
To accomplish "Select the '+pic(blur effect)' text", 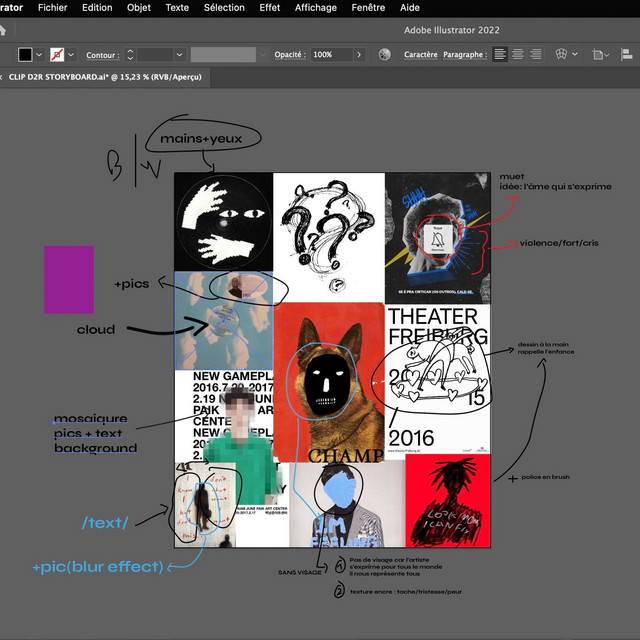I will (x=98, y=567).
